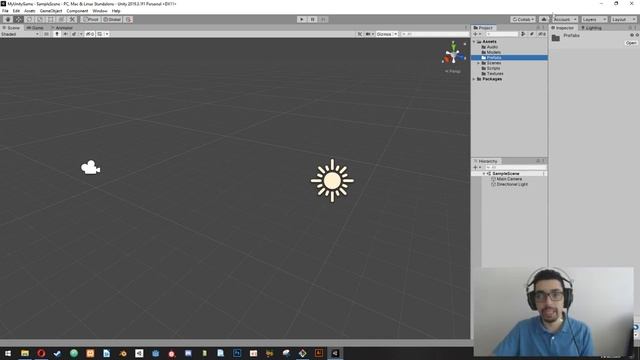Switch to the Inspector tab

click(x=562, y=28)
